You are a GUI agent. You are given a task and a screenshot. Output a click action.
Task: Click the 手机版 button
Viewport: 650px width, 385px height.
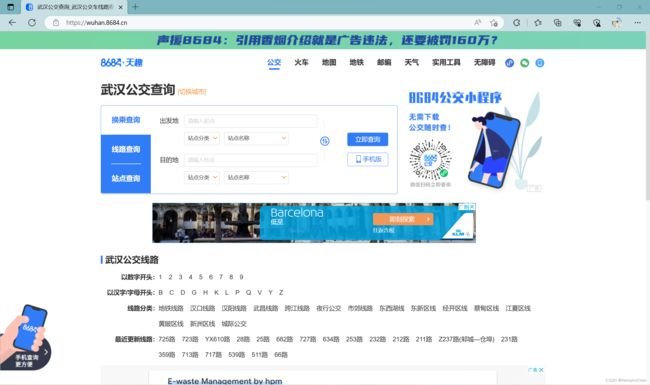368,159
